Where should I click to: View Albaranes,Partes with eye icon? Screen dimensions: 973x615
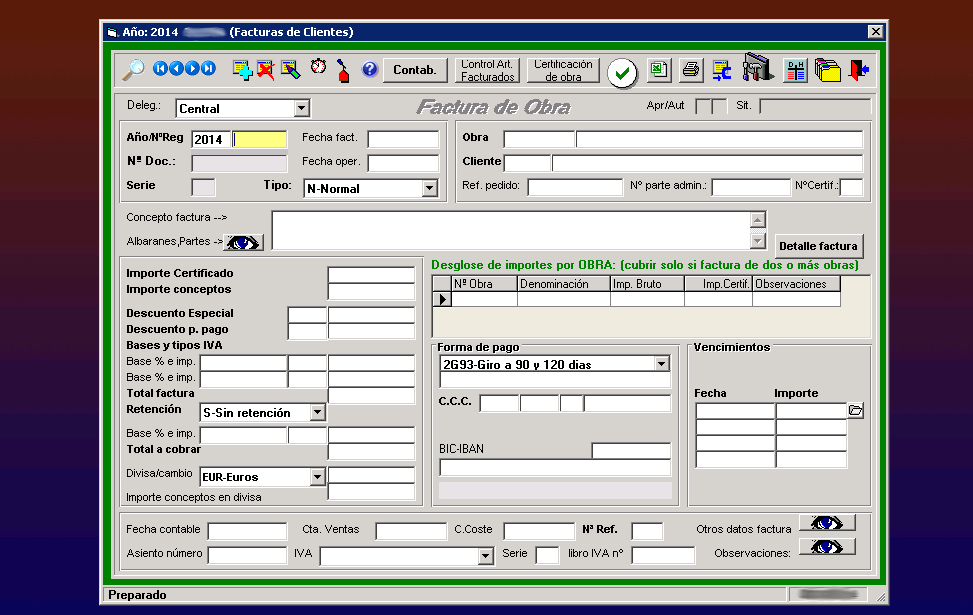243,242
